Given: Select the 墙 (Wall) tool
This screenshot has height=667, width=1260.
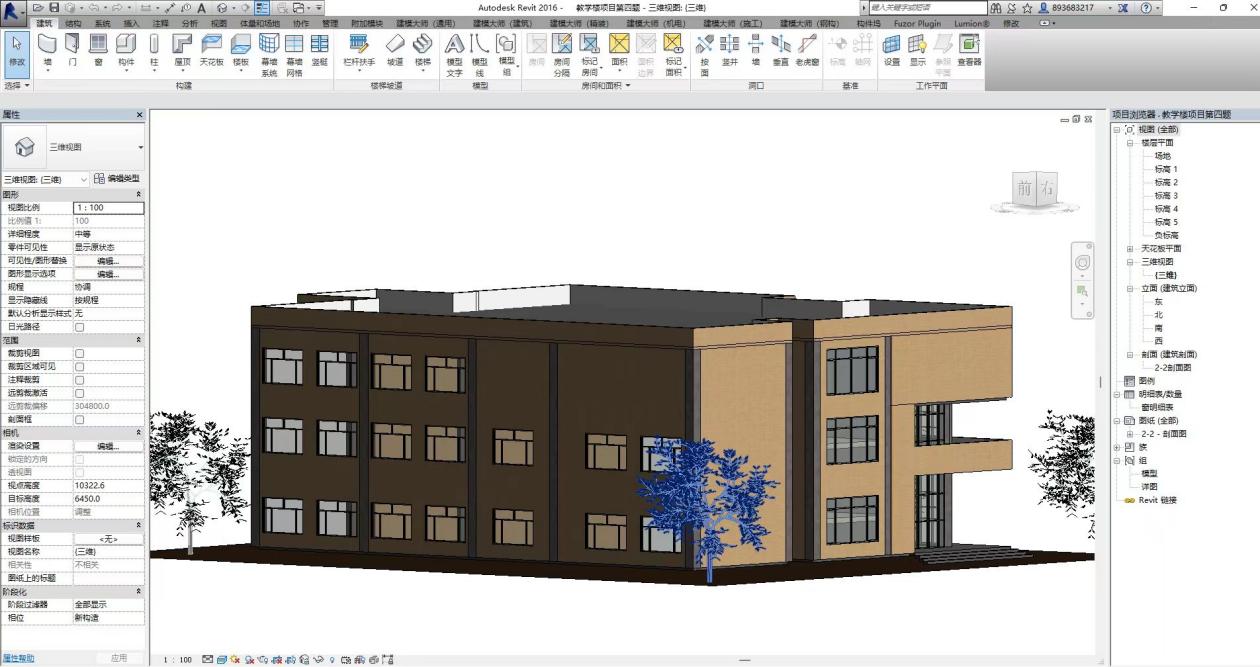Looking at the screenshot, I should point(47,49).
